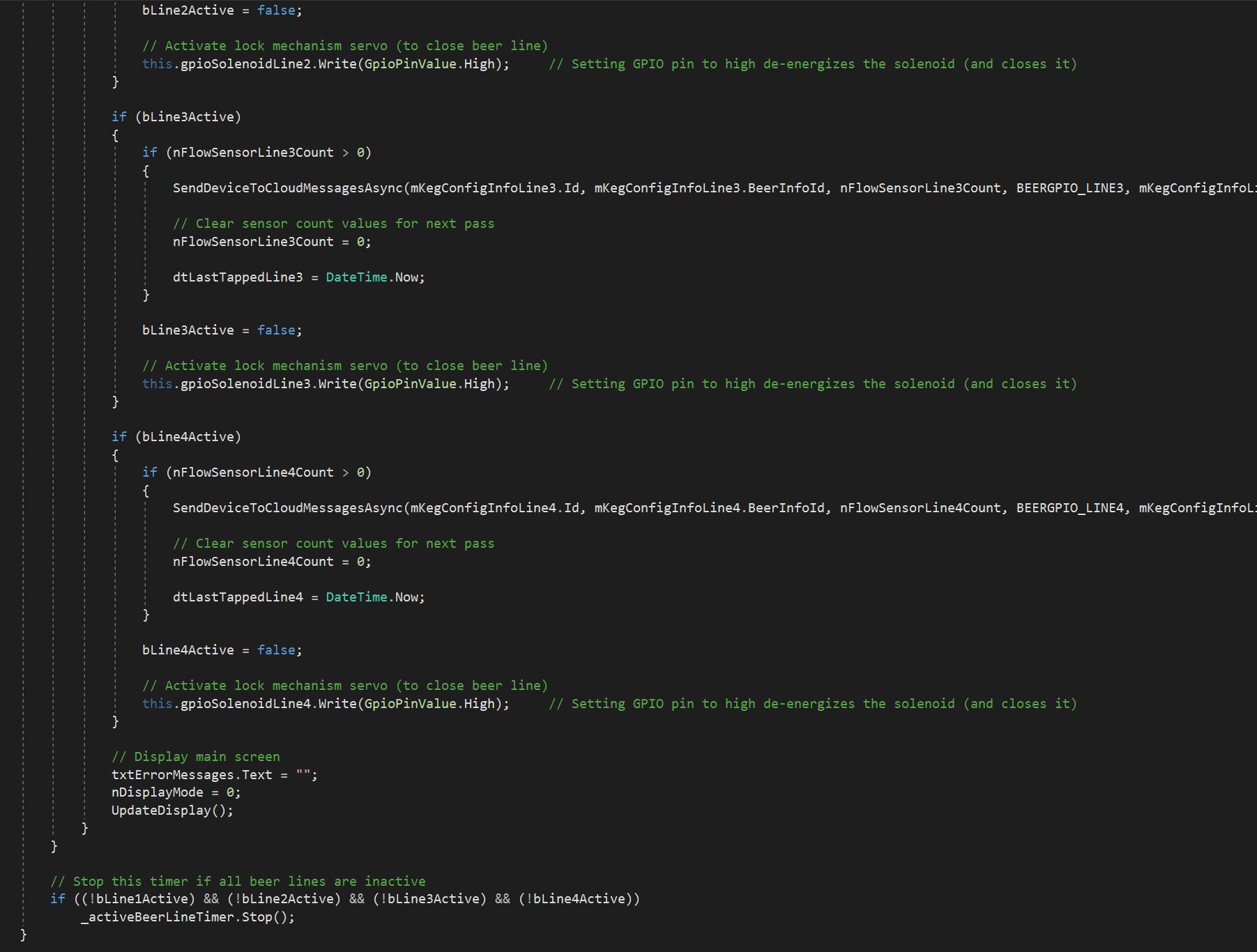Click the Stop this timer comment
This screenshot has height=952, width=1257.
[237, 881]
